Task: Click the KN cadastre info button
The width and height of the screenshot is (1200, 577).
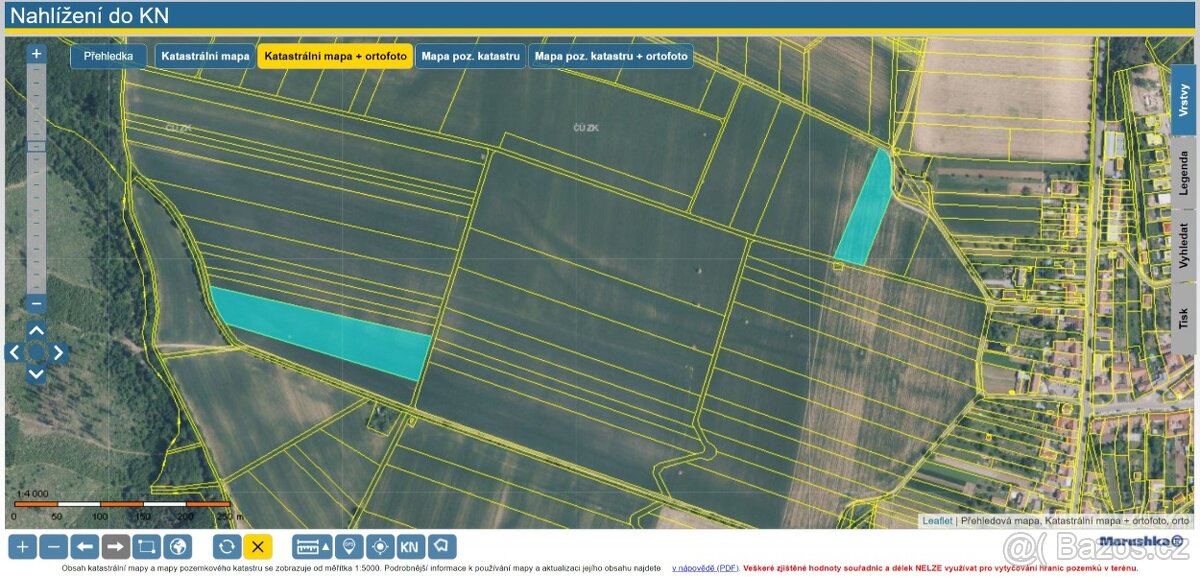Action: (x=410, y=546)
